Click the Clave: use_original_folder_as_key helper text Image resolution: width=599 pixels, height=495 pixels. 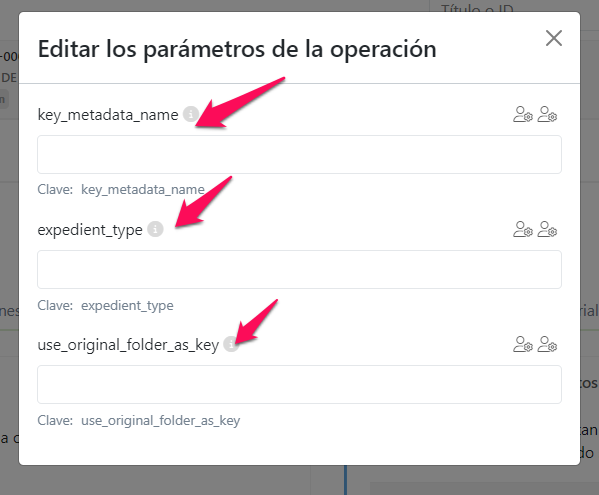139,421
